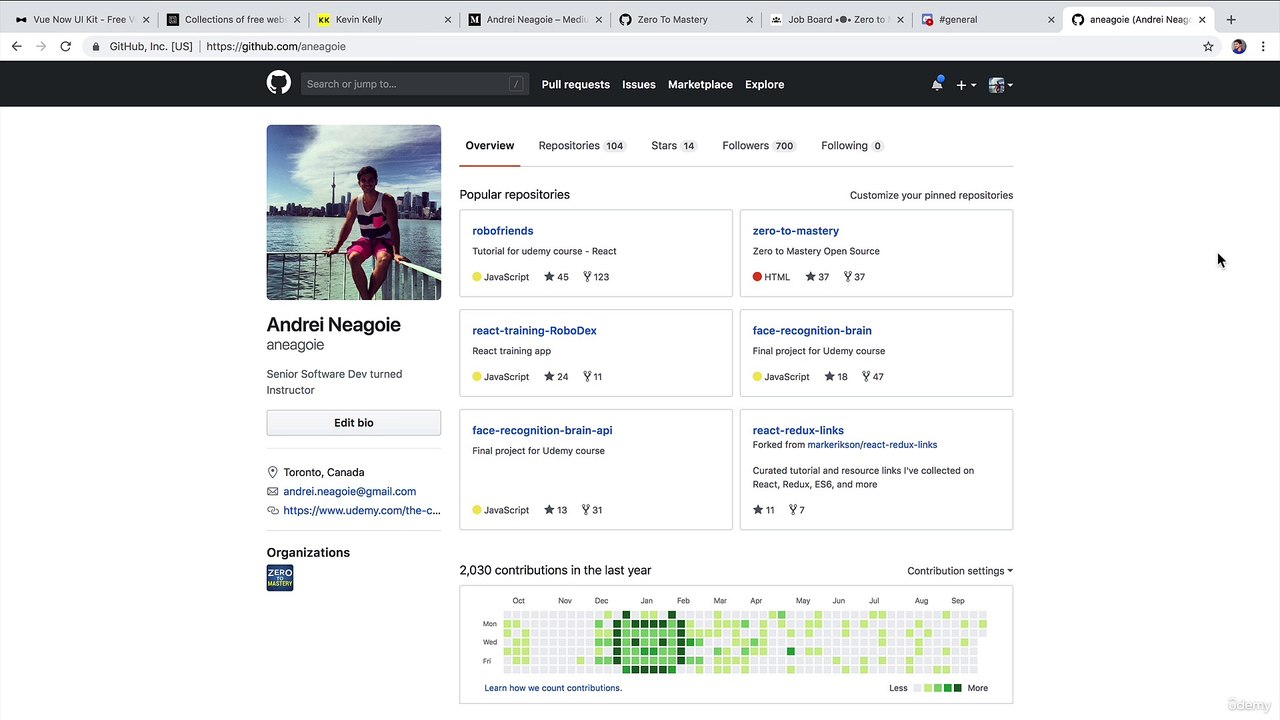Open the Followers tab
Screen dimensions: 1280x720
757,146
